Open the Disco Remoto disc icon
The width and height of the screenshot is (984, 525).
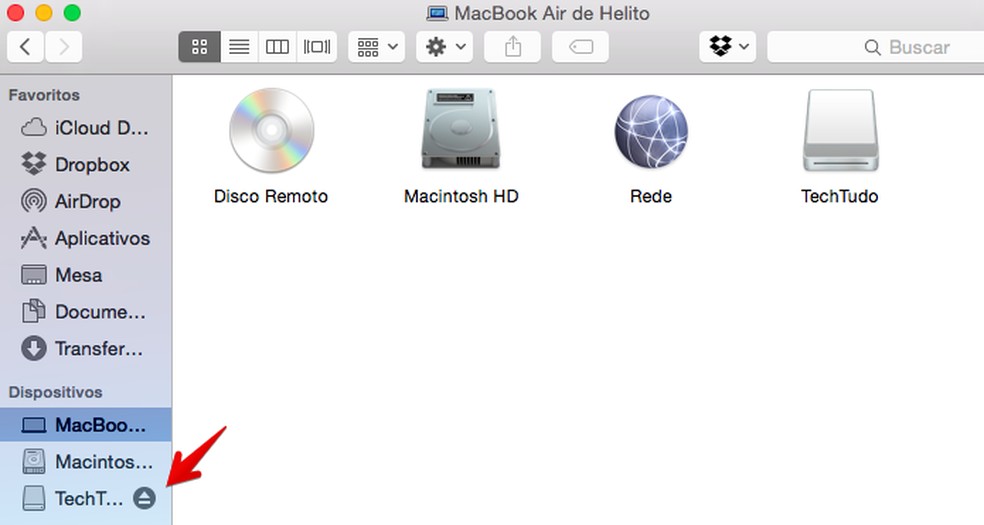click(x=271, y=132)
